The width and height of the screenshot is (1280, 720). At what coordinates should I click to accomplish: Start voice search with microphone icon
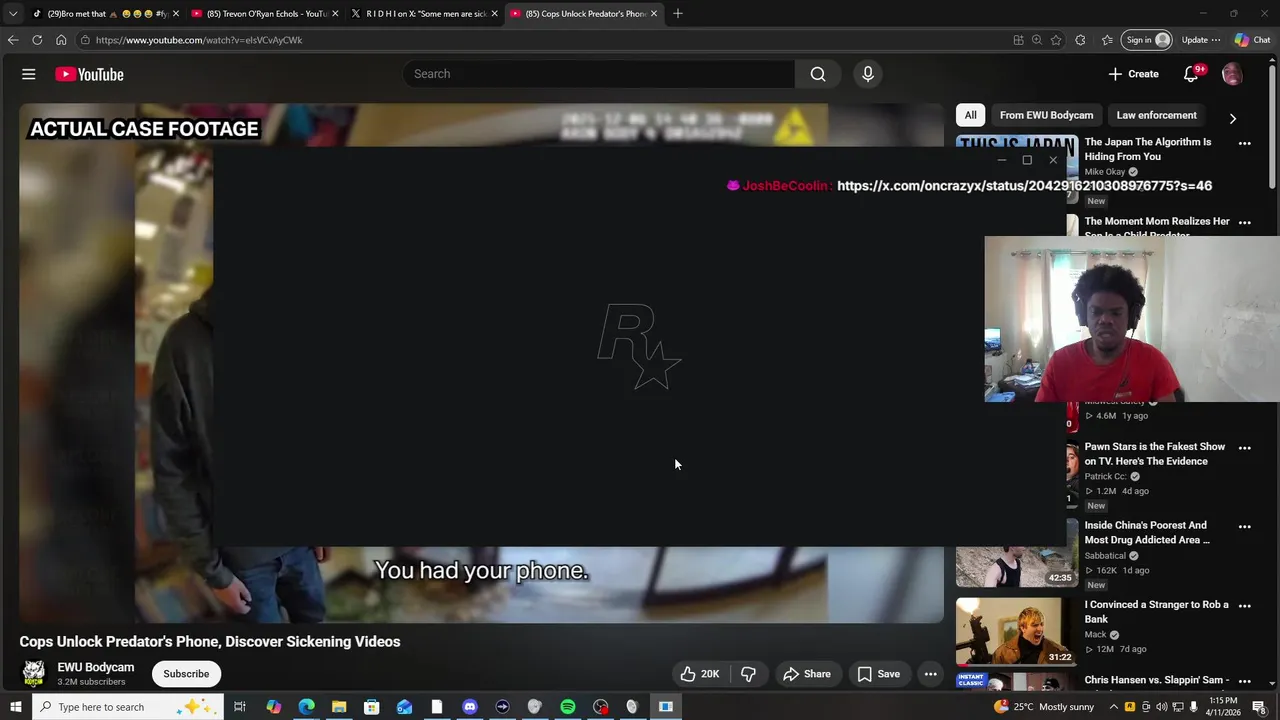pos(868,74)
